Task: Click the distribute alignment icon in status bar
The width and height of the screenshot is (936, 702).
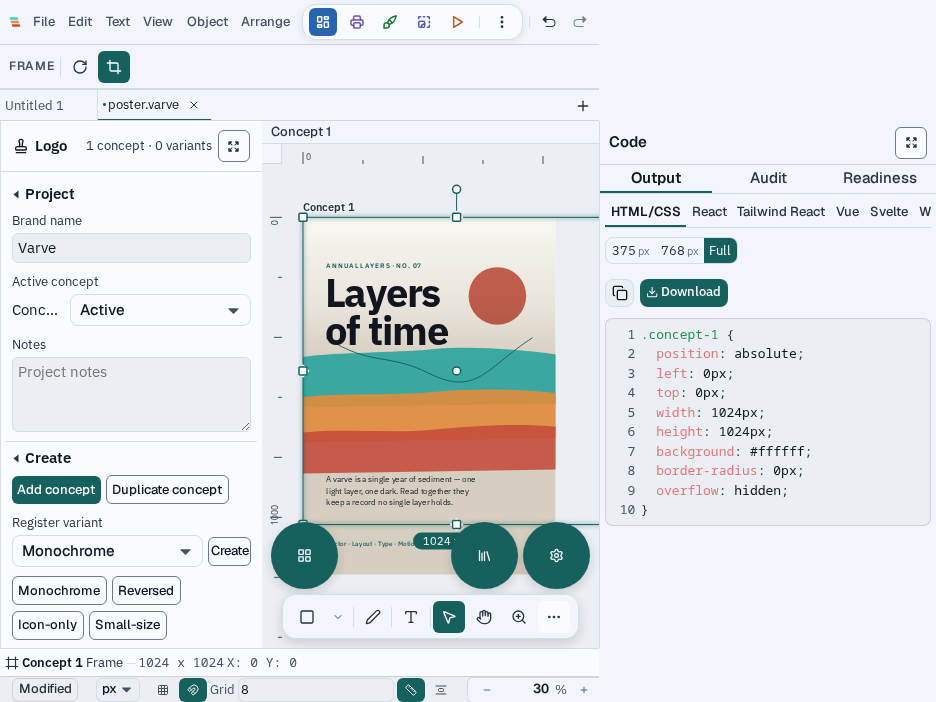Action: [441, 690]
